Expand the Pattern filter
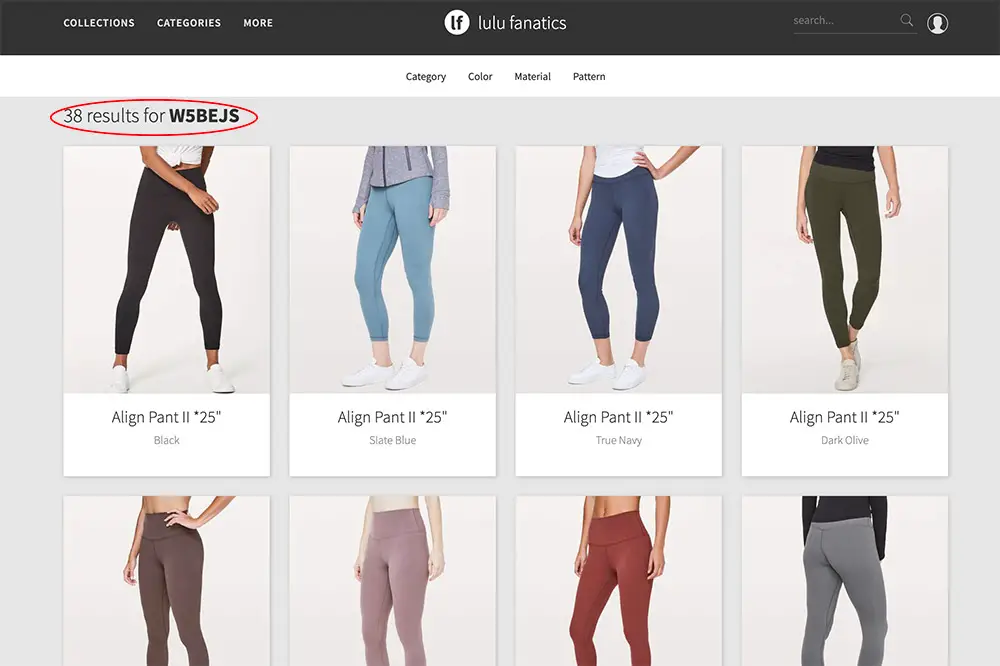This screenshot has width=1000, height=666. (x=589, y=77)
